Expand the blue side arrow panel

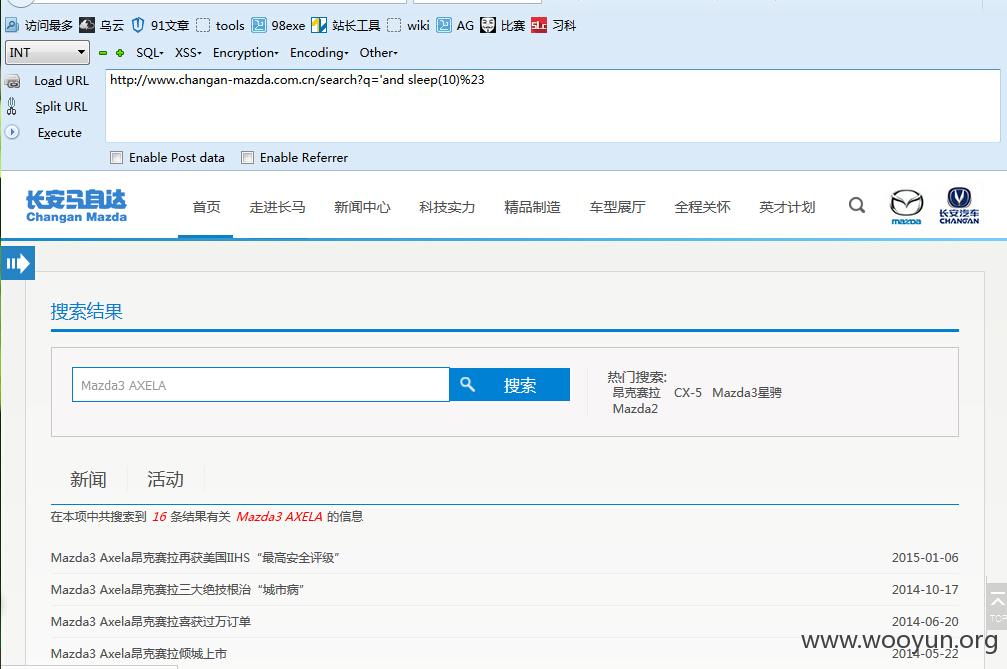coord(17,263)
